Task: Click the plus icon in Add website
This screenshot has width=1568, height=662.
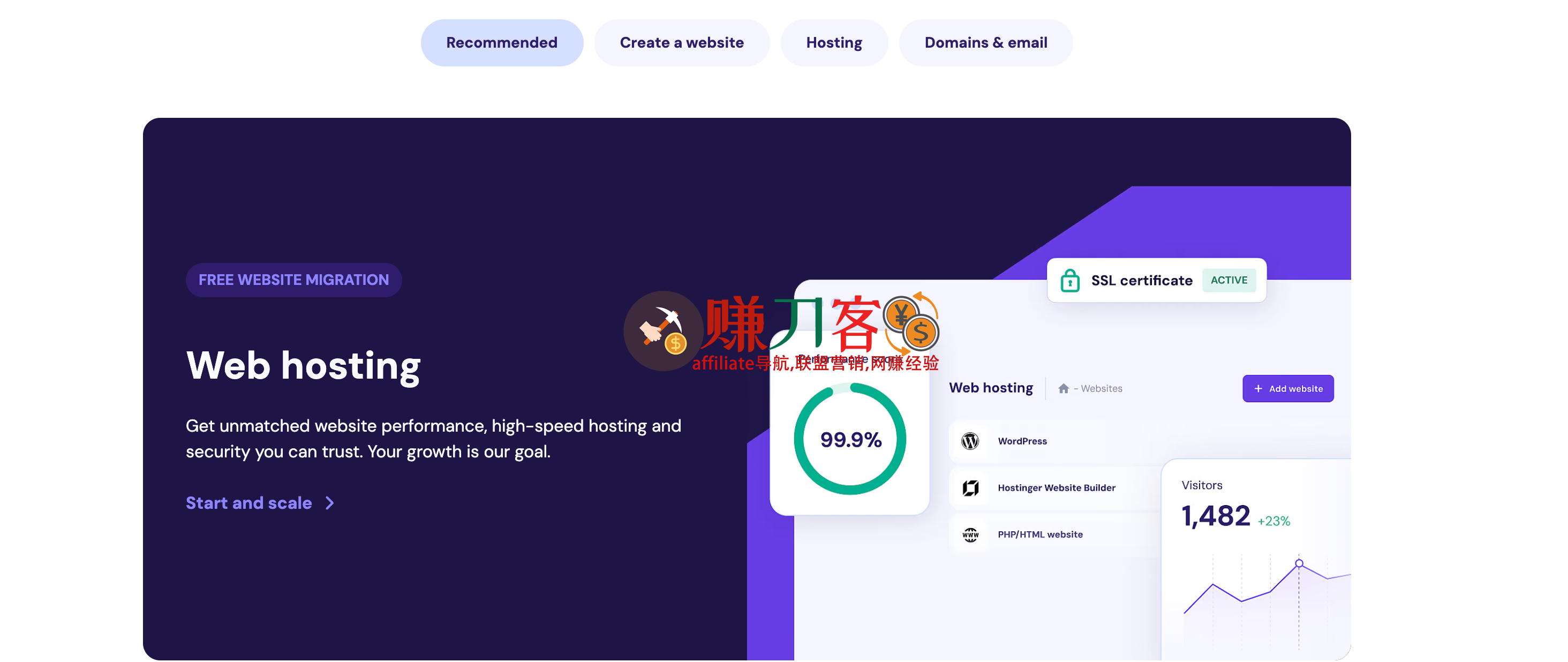Action: 1257,388
